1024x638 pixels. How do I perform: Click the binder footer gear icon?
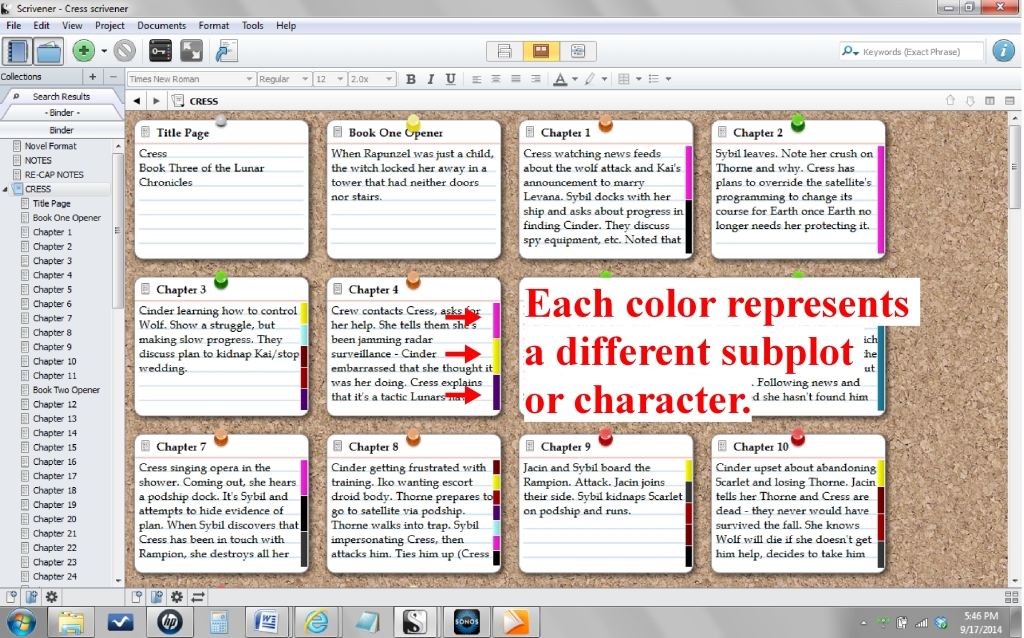pyautogui.click(x=51, y=596)
